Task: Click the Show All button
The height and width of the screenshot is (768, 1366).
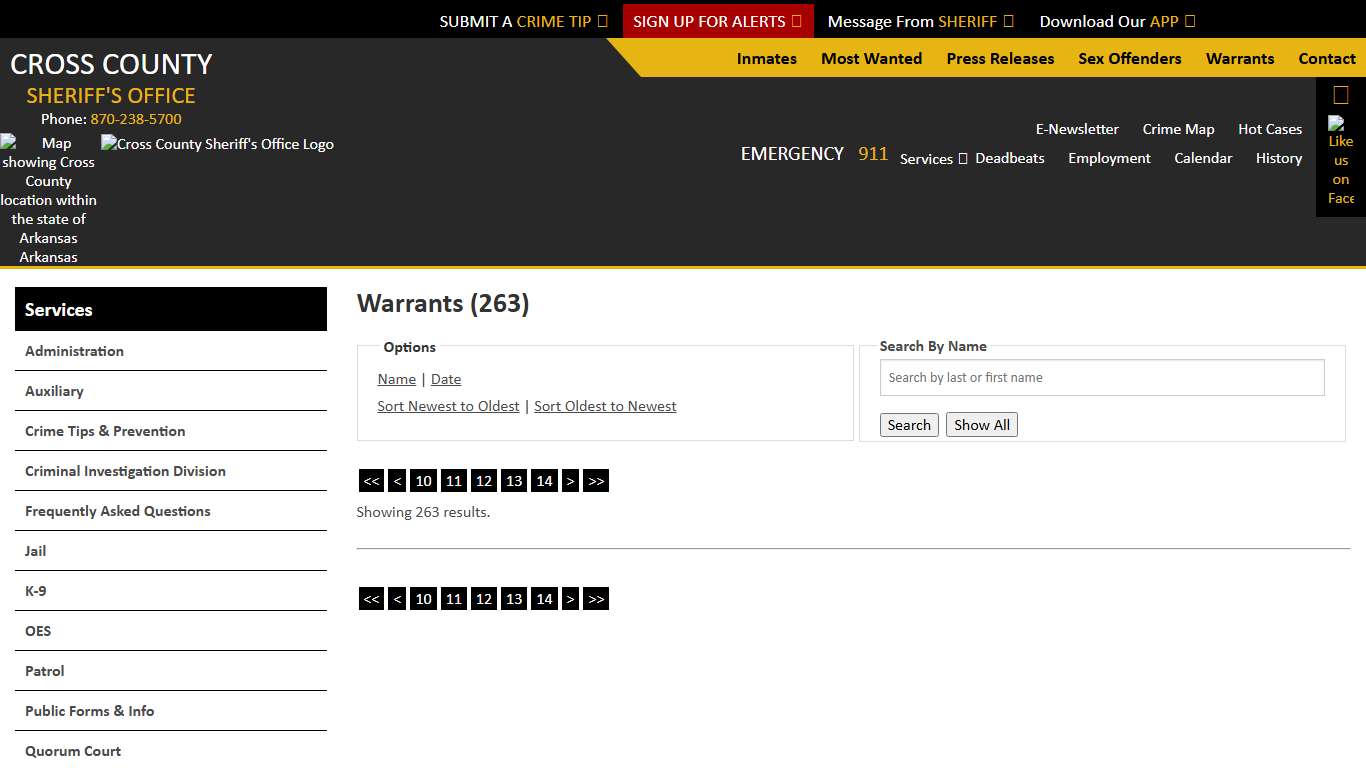Action: point(981,424)
